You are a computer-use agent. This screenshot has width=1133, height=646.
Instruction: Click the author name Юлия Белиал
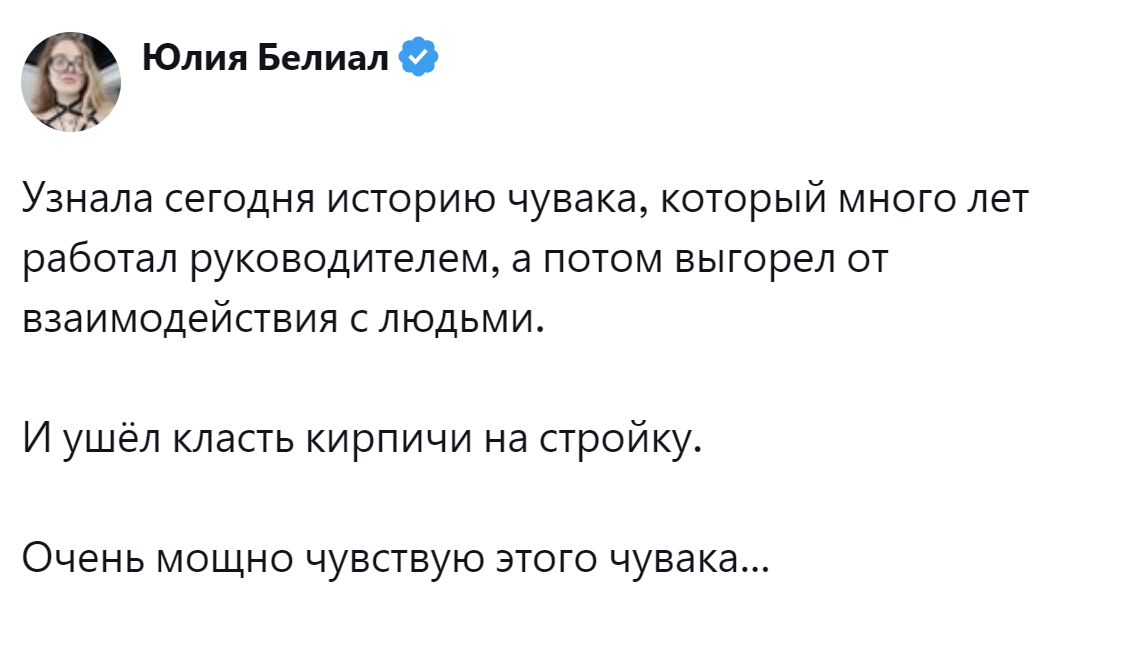[x=265, y=59]
